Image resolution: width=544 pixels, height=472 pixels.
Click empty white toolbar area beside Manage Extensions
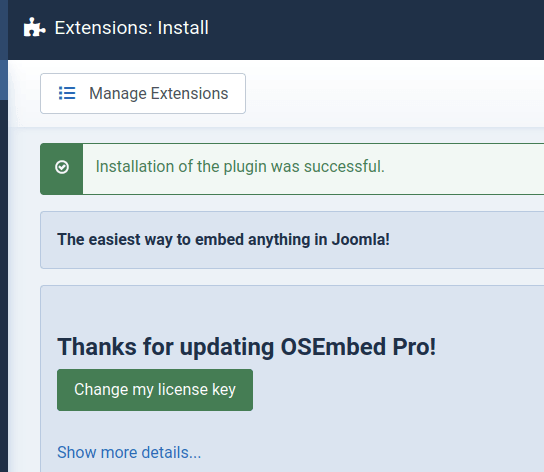click(x=392, y=93)
